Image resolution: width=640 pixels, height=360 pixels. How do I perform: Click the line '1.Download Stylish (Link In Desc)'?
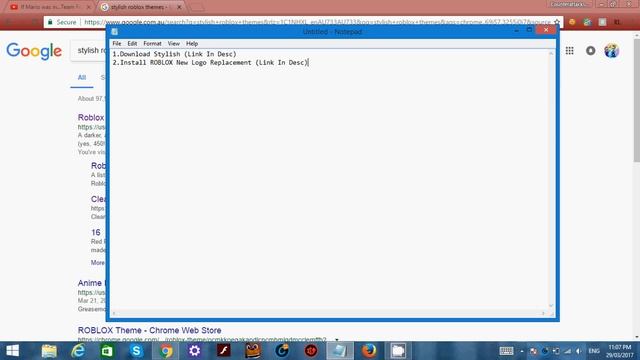[174, 54]
